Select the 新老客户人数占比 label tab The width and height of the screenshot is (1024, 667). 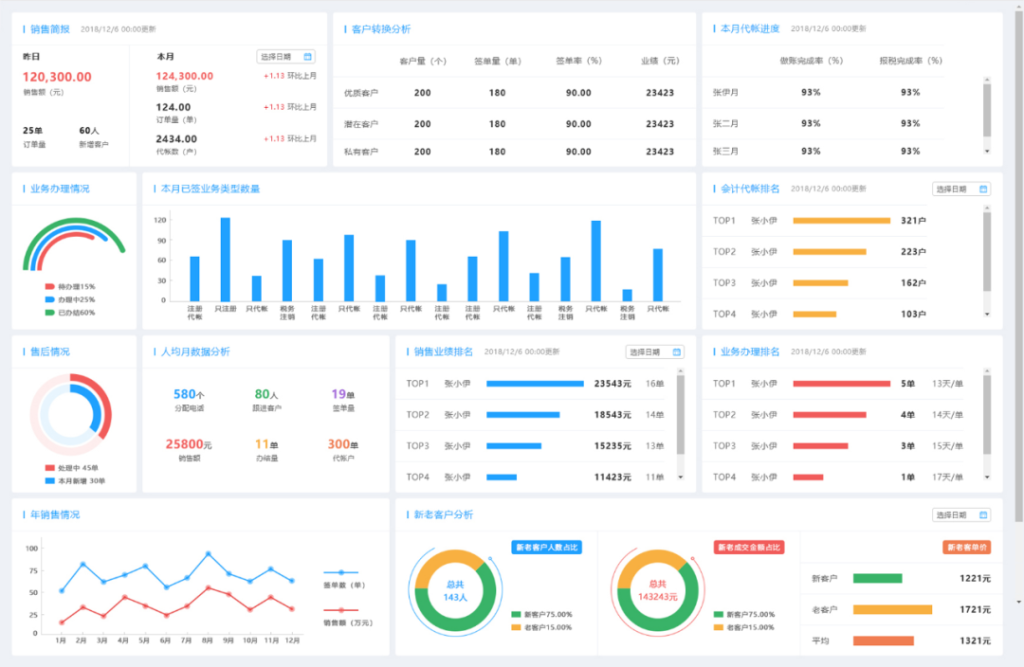pyautogui.click(x=547, y=547)
